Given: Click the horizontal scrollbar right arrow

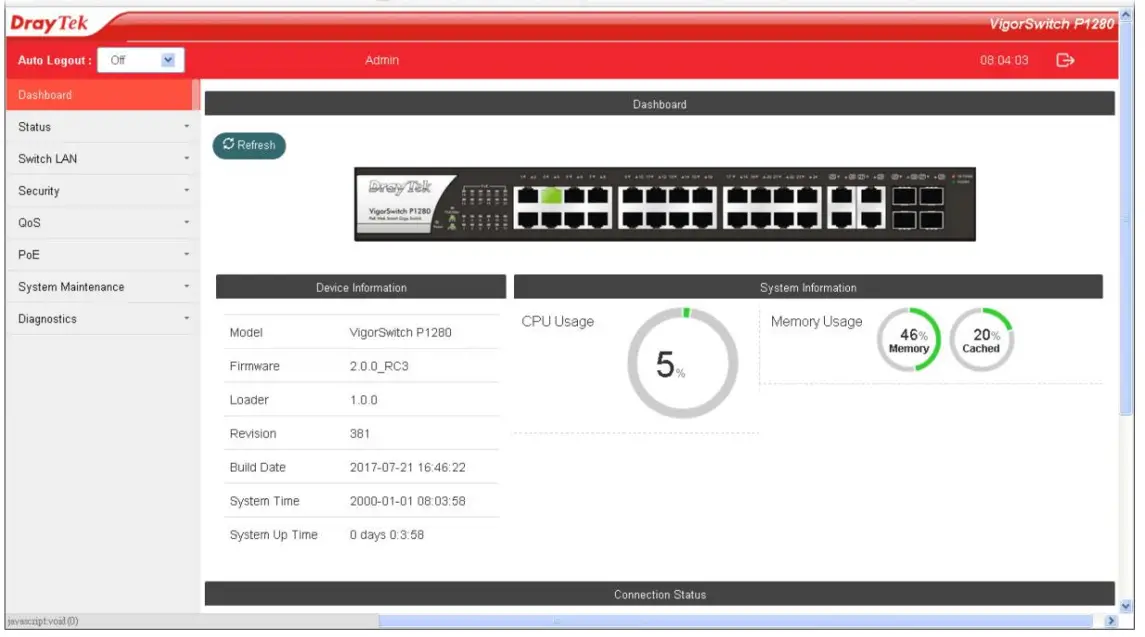Looking at the screenshot, I should tap(1110, 621).
